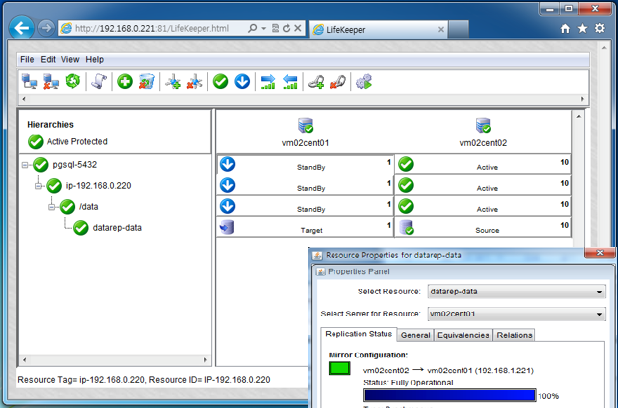
Task: Click the URL address field
Action: tap(152, 28)
